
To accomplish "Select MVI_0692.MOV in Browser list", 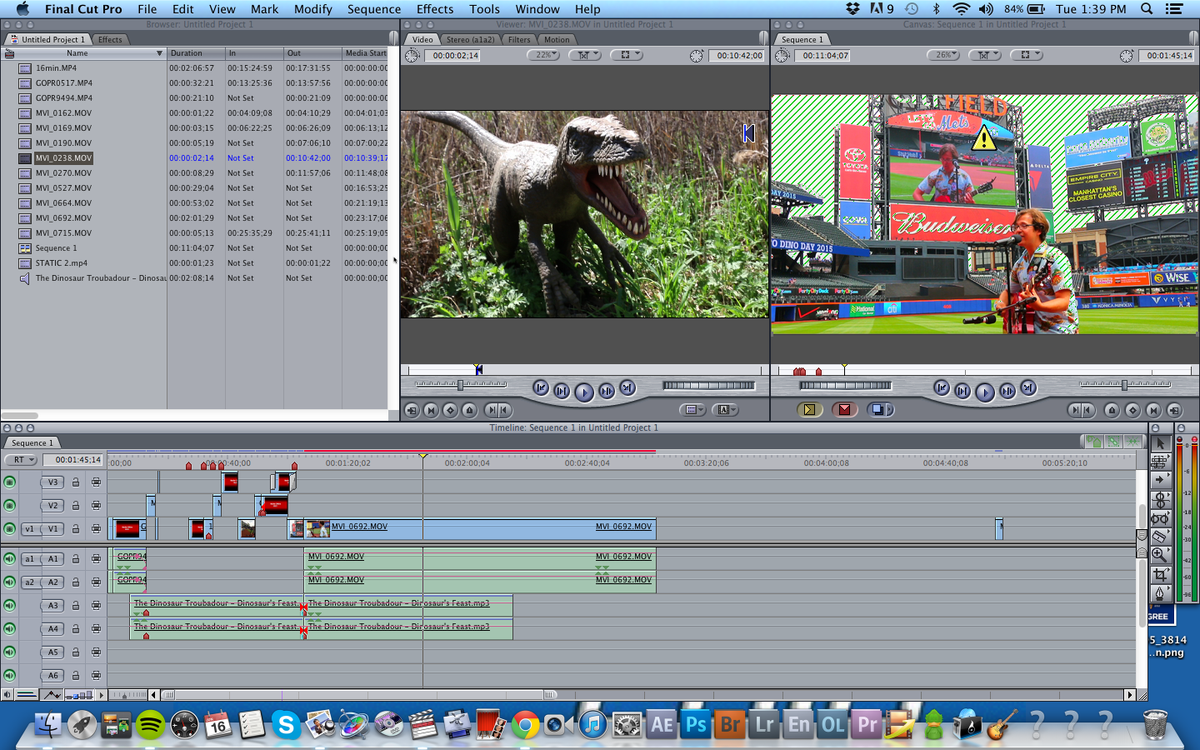I will coord(63,218).
